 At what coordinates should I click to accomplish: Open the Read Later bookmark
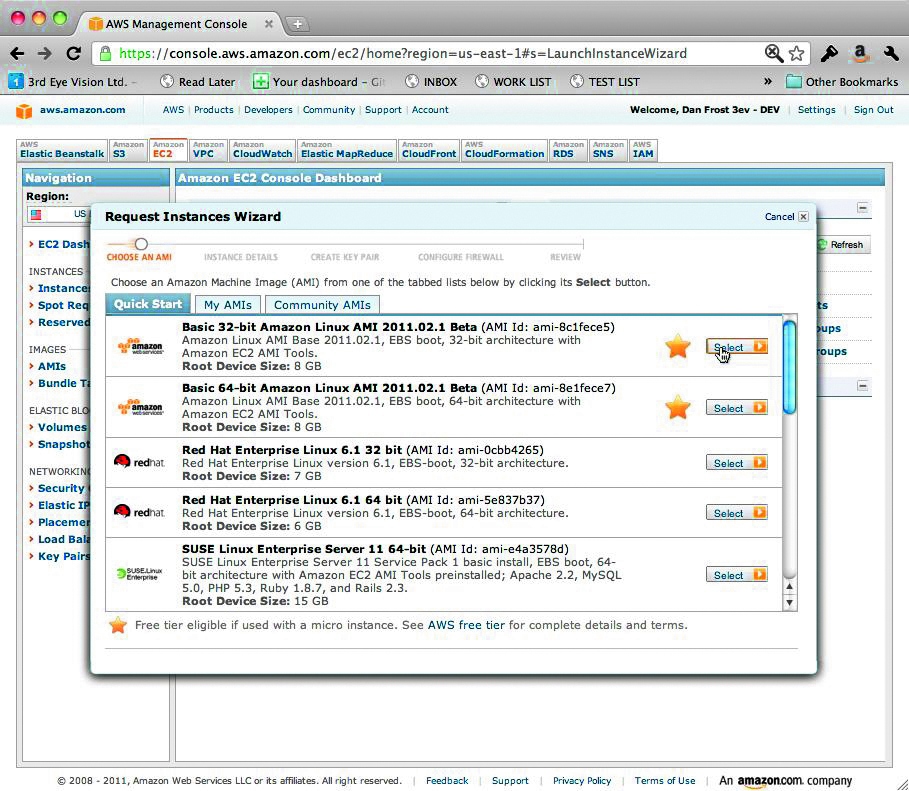(198, 82)
